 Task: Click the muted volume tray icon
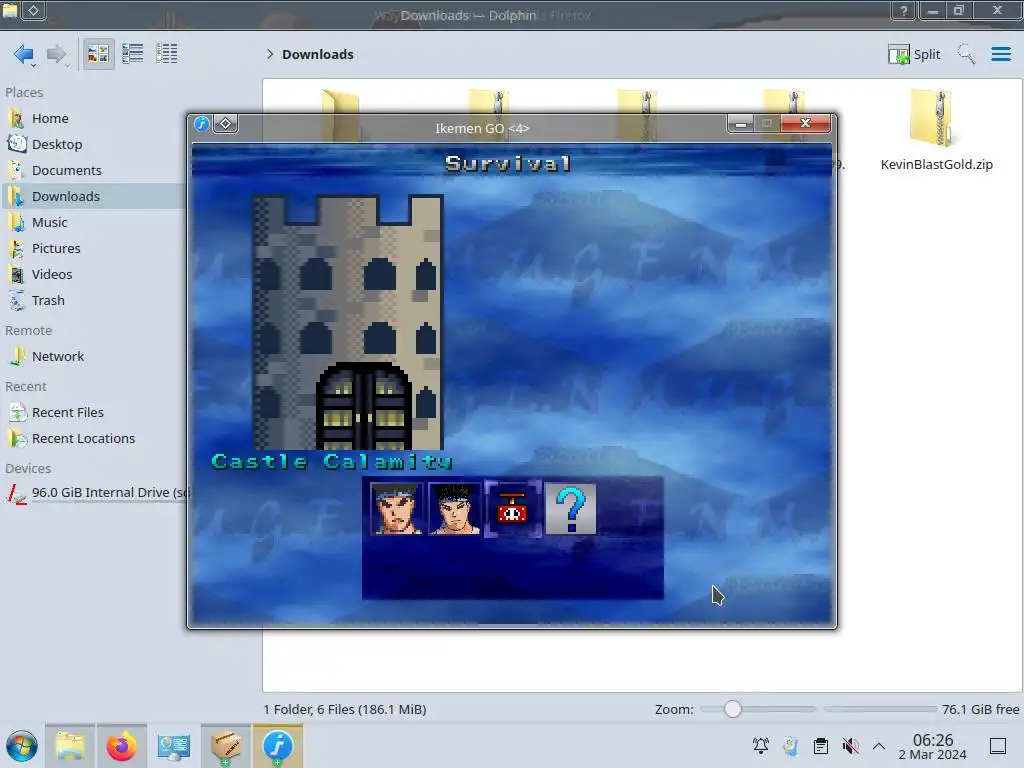(850, 746)
